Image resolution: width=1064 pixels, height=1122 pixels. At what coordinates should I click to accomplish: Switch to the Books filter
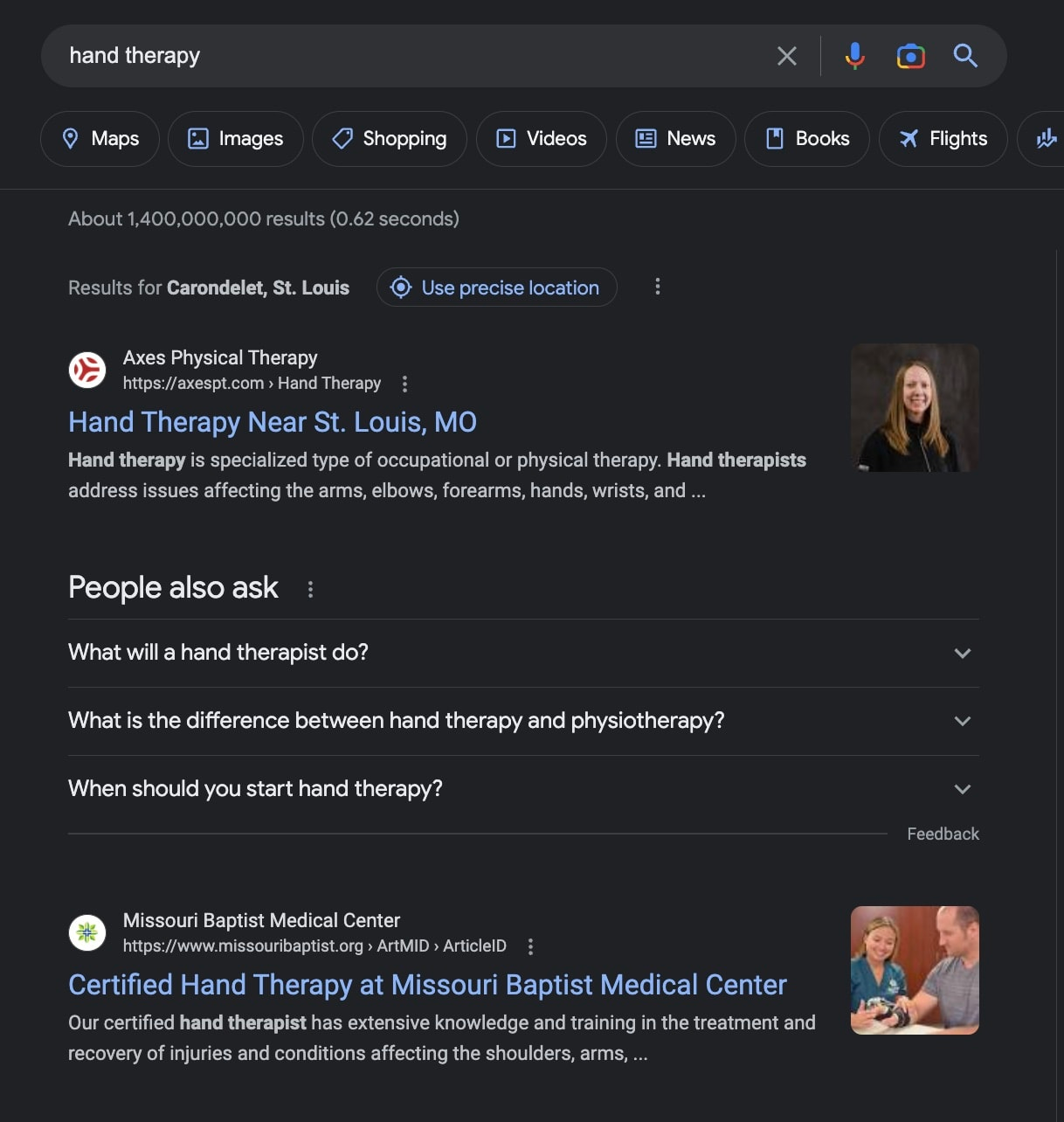pos(807,139)
